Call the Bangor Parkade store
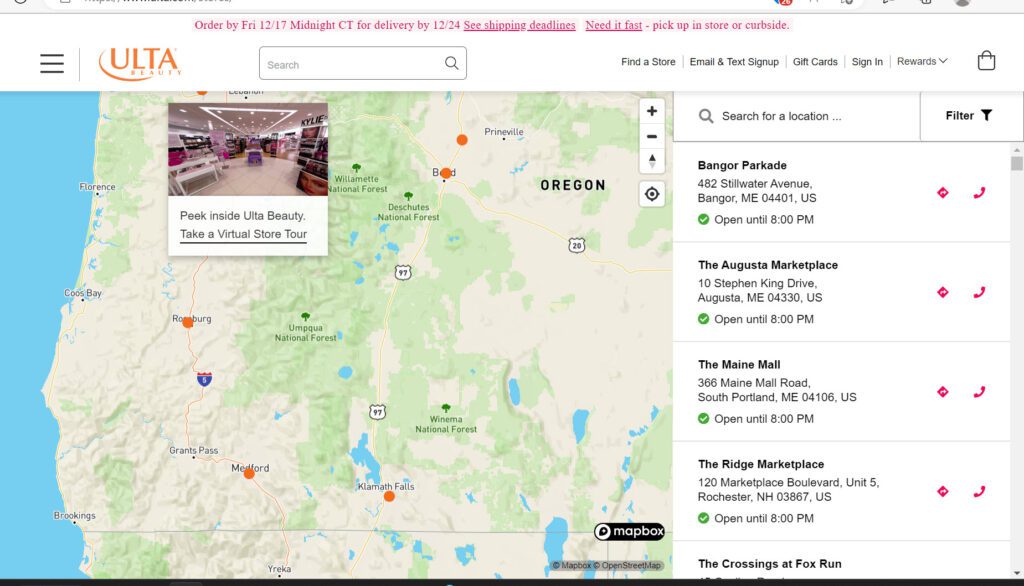The image size is (1024, 586). tap(979, 193)
